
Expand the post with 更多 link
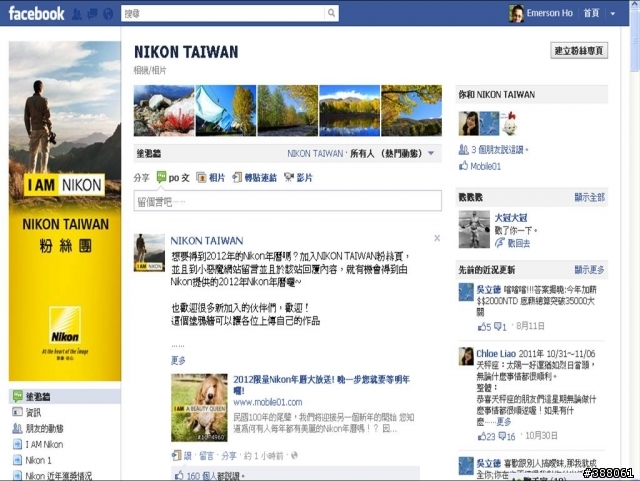pos(178,360)
